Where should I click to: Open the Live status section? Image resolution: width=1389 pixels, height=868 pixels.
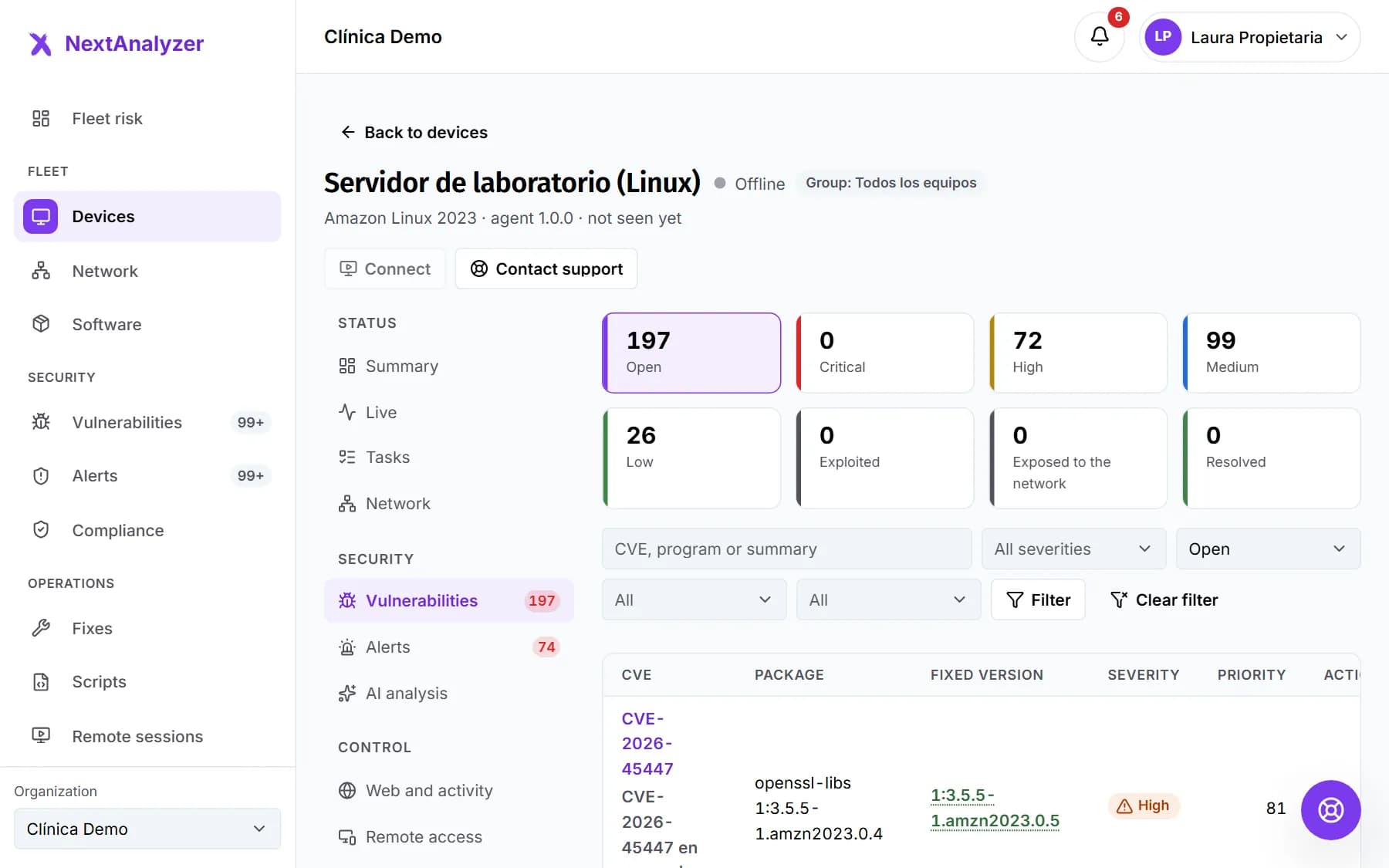pyautogui.click(x=449, y=412)
